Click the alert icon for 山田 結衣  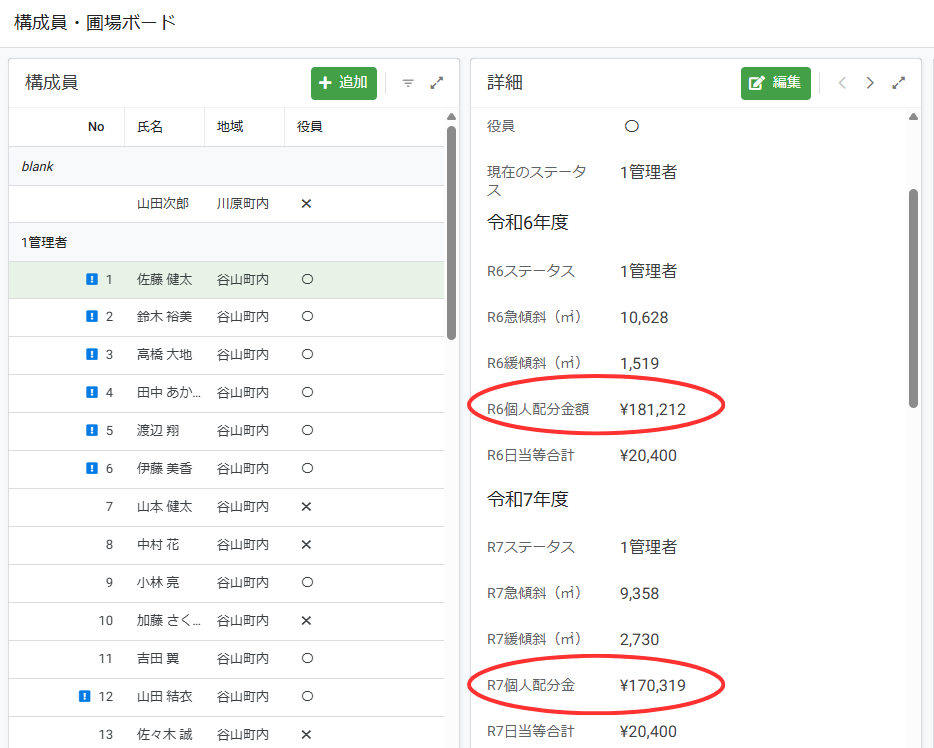coord(85,696)
